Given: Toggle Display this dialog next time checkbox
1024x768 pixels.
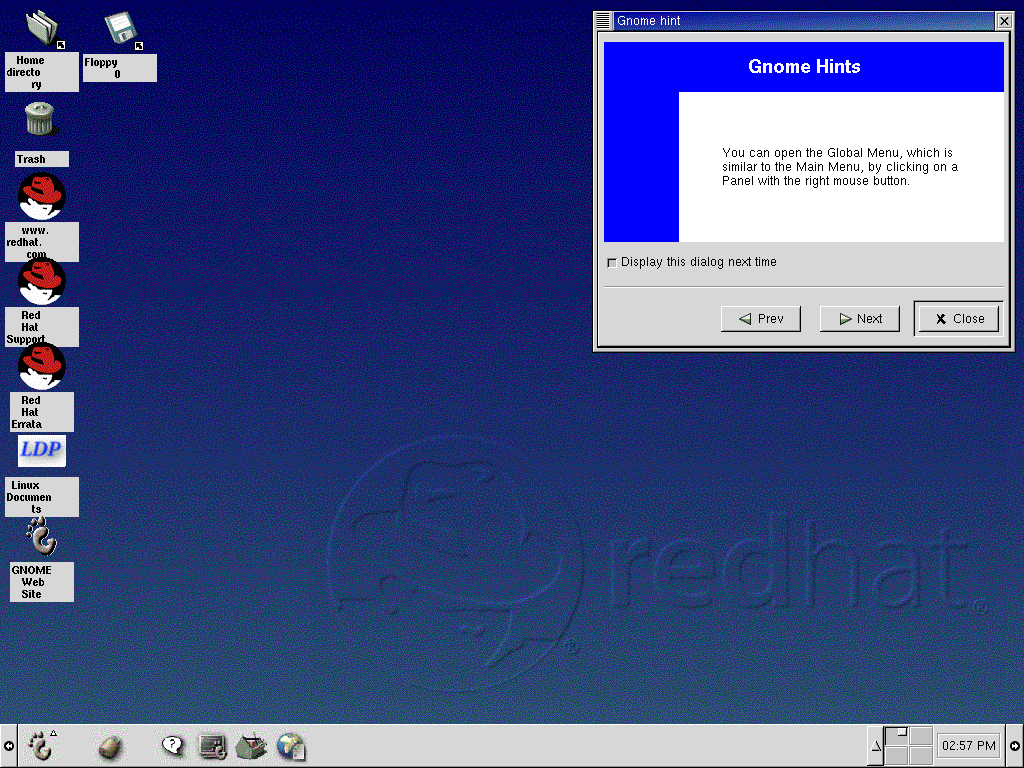Looking at the screenshot, I should click(x=612, y=263).
